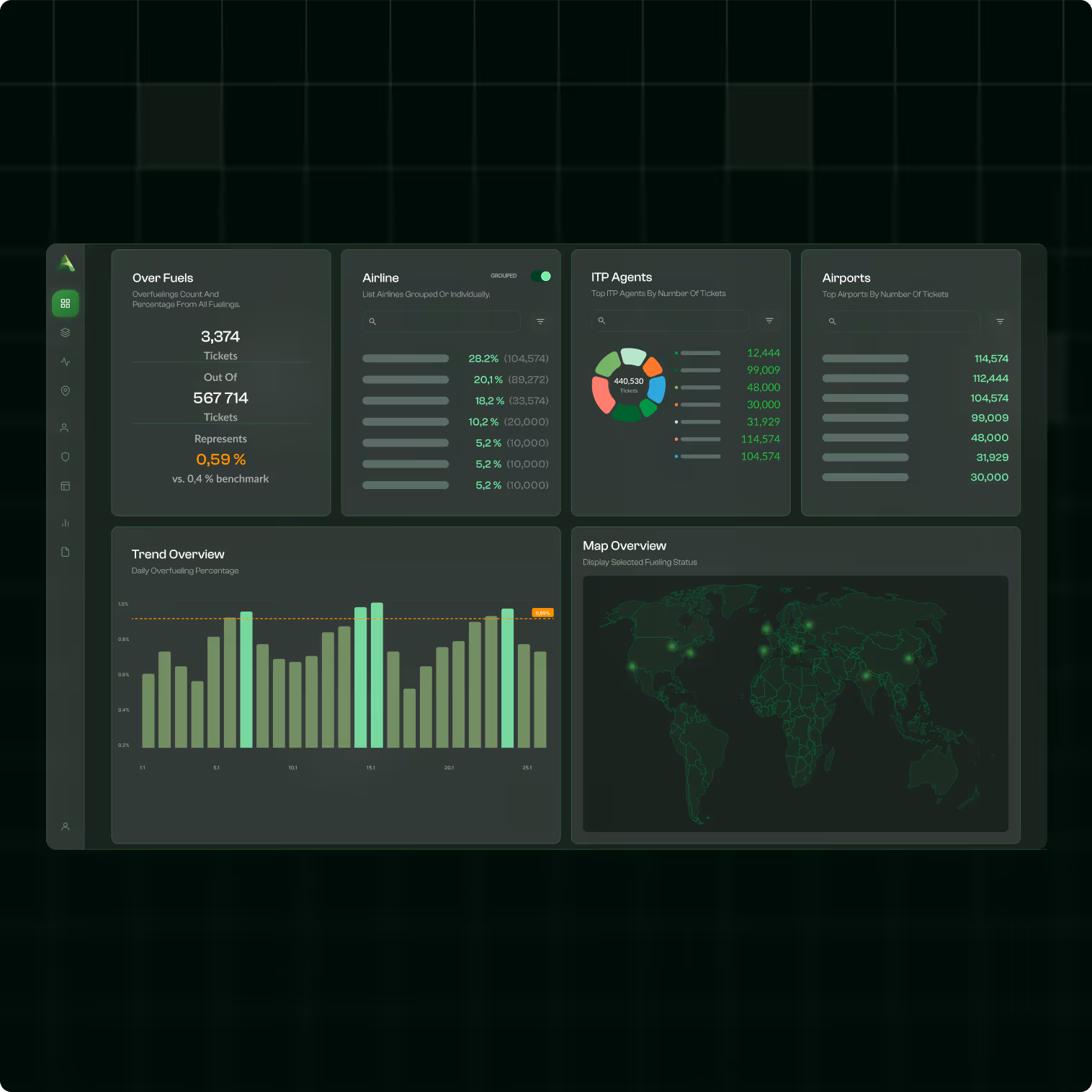Click the 1.0% y-axis label

pos(123,604)
